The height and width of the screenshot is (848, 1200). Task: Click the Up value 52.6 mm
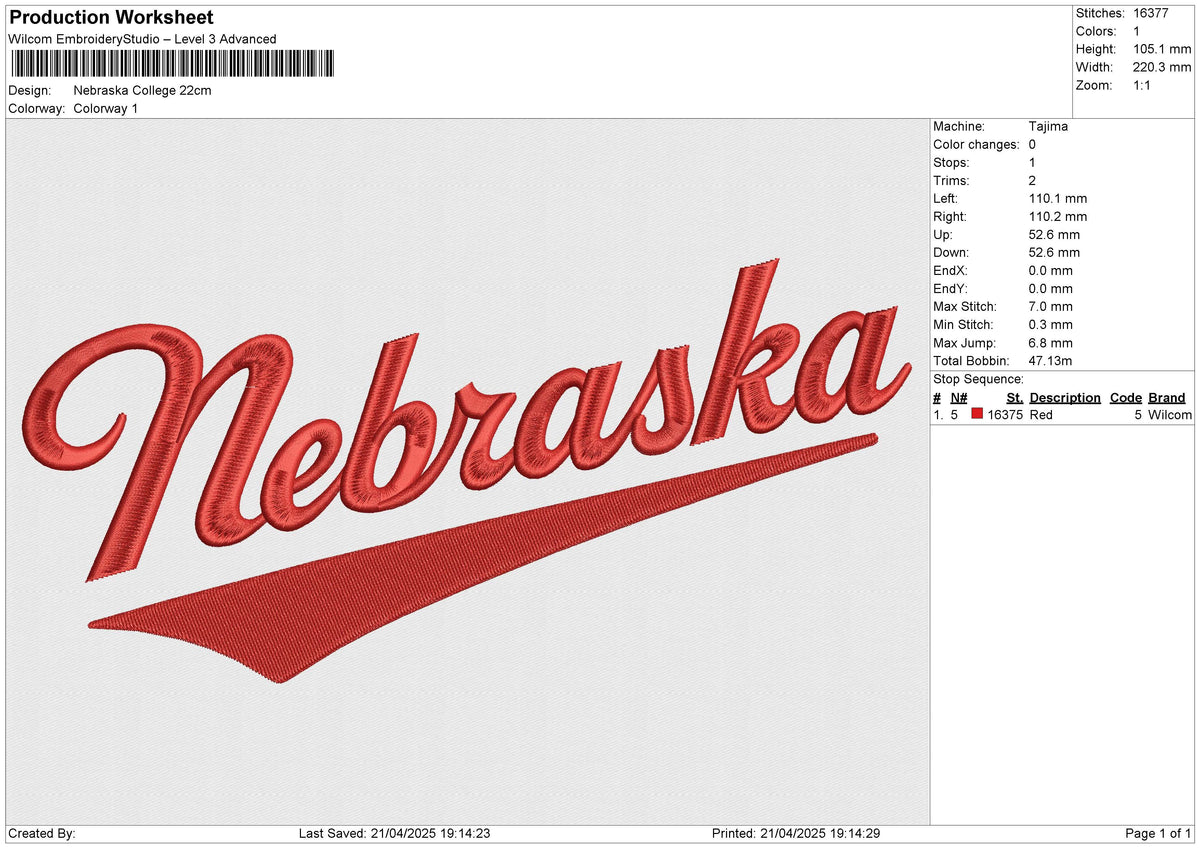tap(1054, 234)
